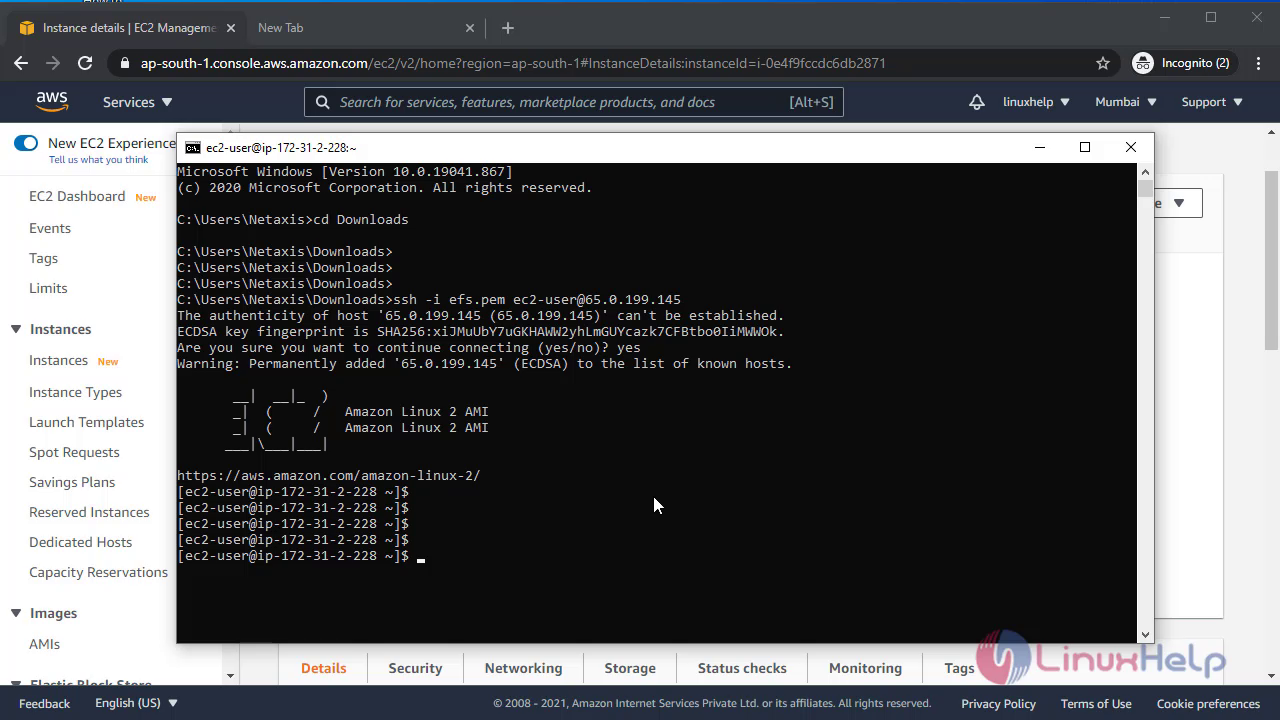Close the New Tab tab
This screenshot has height=720, width=1280.
point(471,28)
